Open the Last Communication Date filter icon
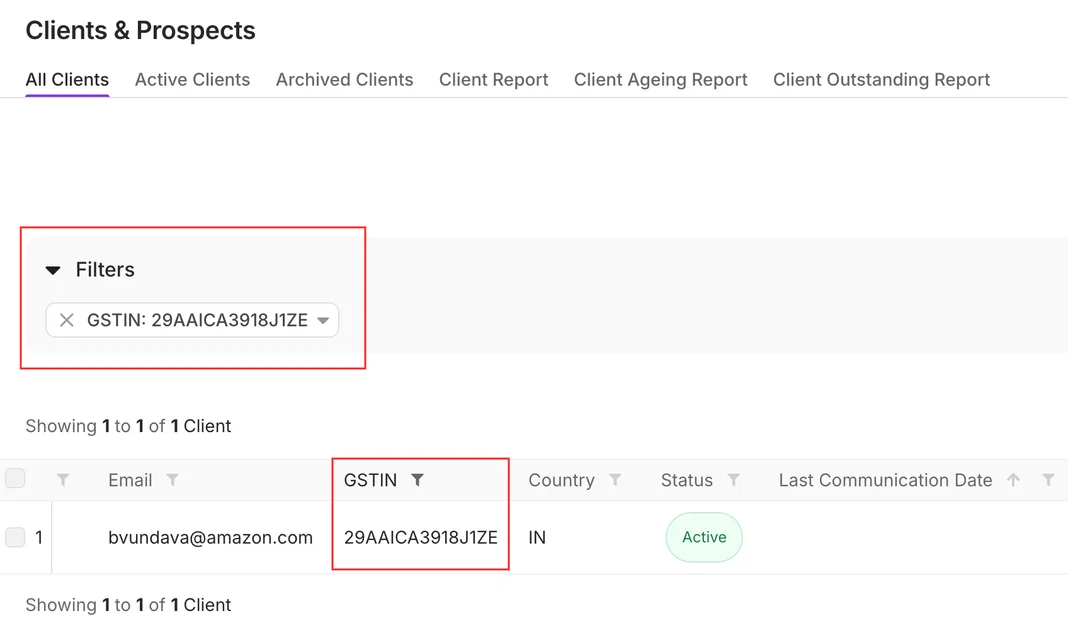1068x640 pixels. [x=1049, y=480]
